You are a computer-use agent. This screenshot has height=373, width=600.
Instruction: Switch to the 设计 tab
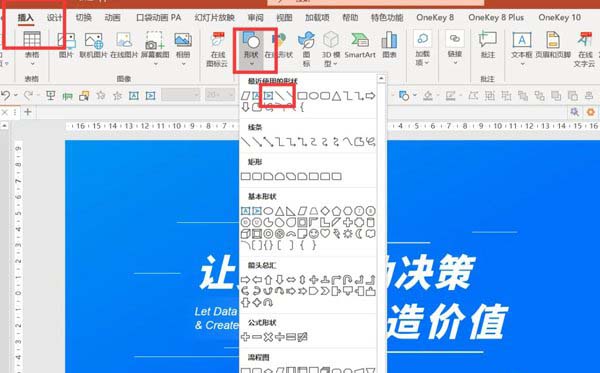[x=55, y=18]
